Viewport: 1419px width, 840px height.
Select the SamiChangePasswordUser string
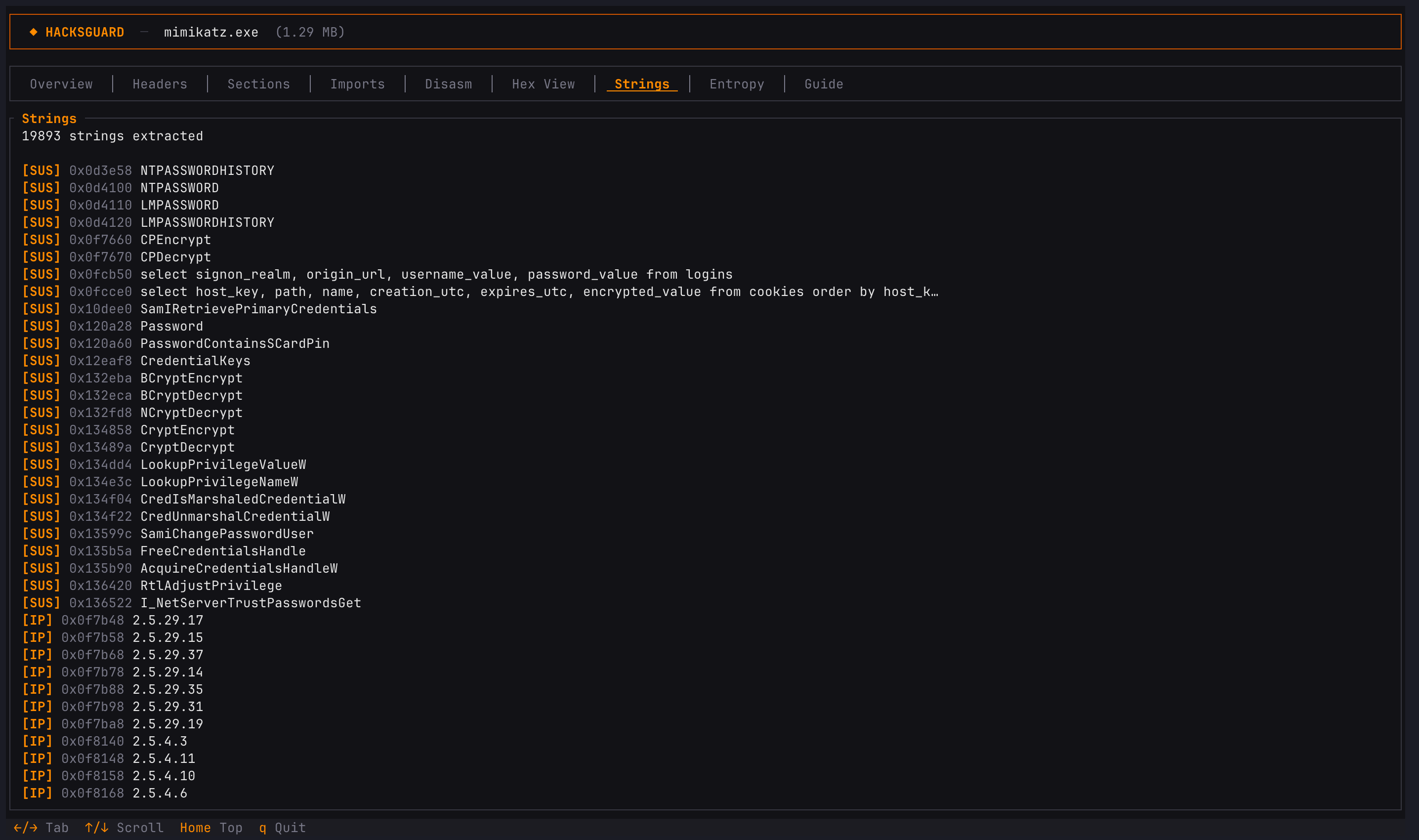click(168, 534)
